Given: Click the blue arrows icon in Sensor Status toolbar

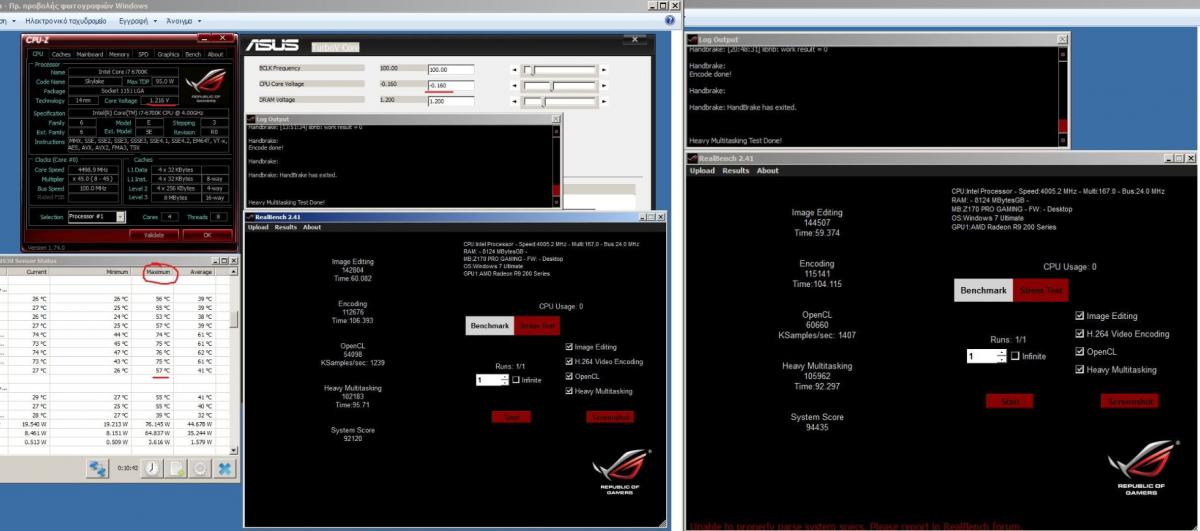Looking at the screenshot, I should tap(98, 468).
